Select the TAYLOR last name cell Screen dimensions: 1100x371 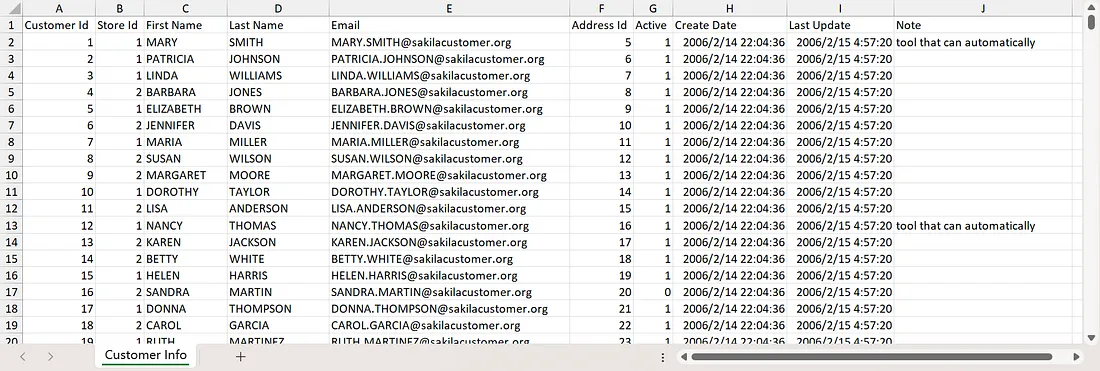(278, 191)
